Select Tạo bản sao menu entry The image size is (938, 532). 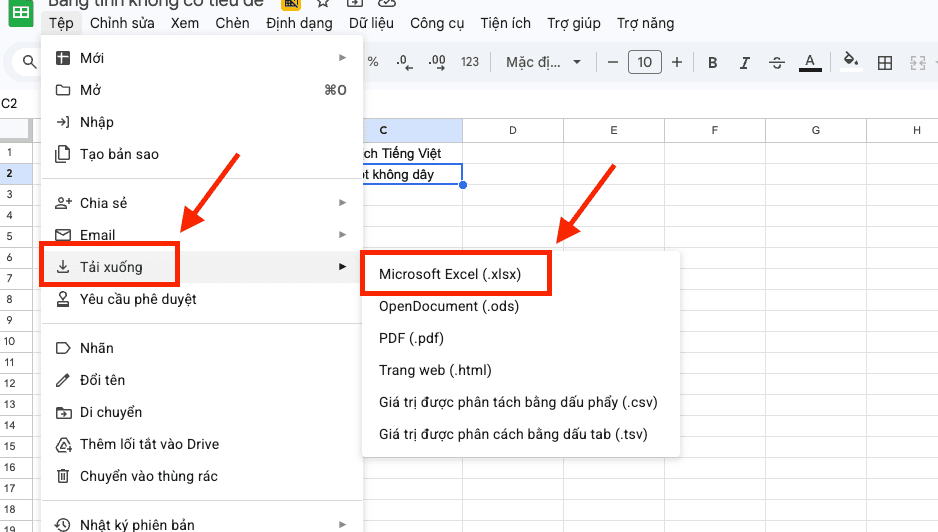coord(202,154)
